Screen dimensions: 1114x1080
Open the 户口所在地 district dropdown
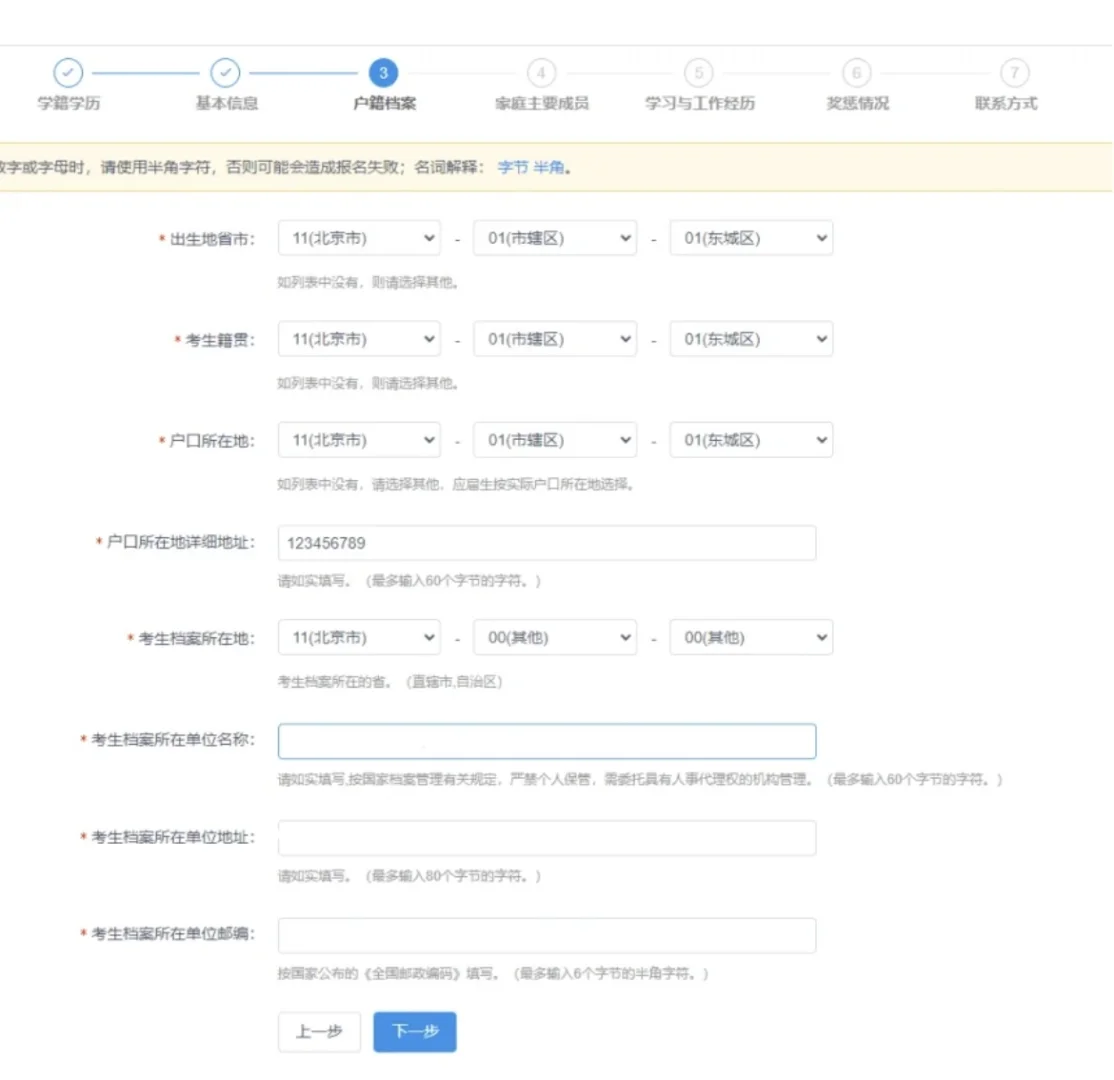pyautogui.click(x=750, y=439)
